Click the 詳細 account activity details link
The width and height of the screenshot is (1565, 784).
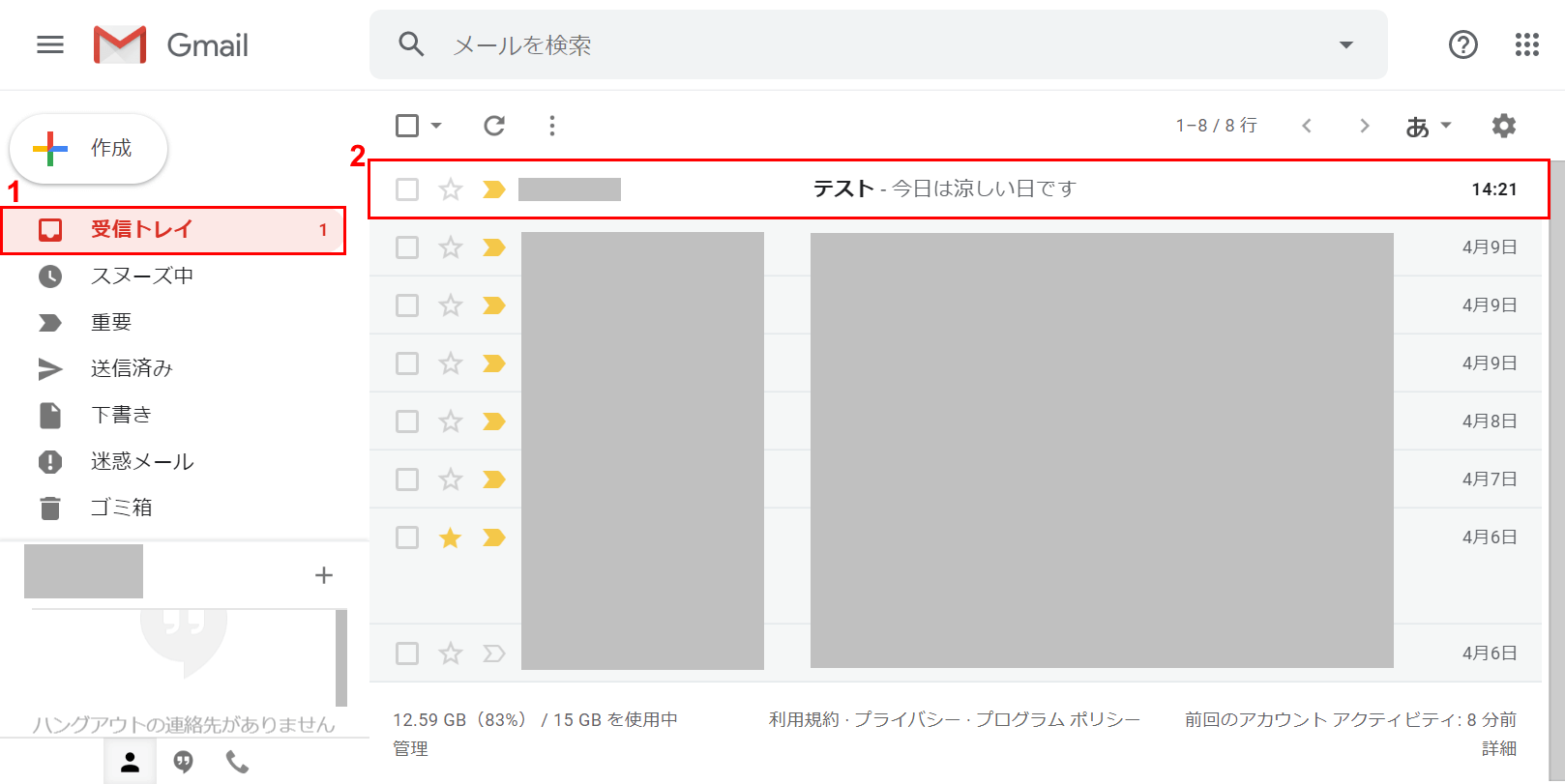pyautogui.click(x=1499, y=748)
